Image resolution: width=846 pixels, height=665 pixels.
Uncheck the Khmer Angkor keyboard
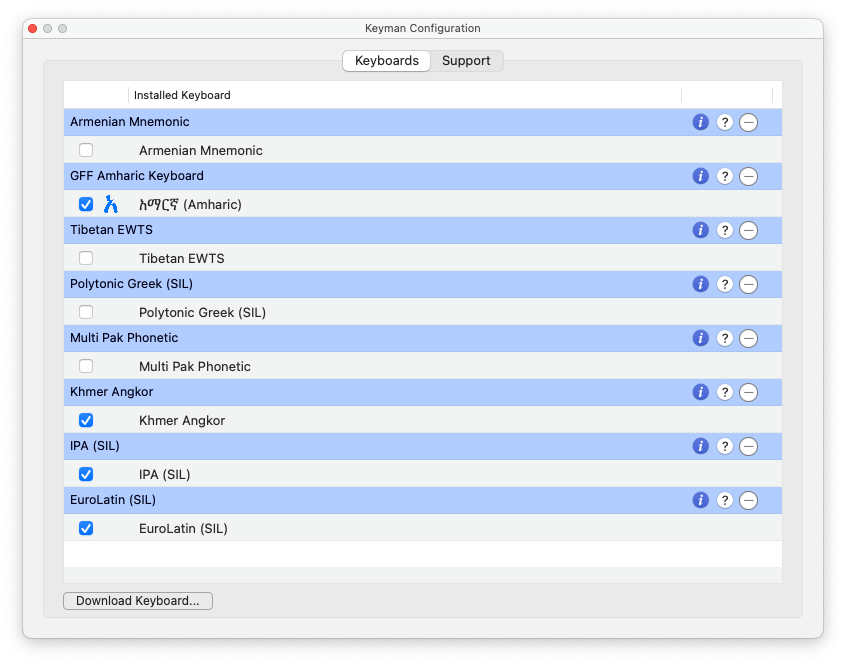pyautogui.click(x=86, y=420)
